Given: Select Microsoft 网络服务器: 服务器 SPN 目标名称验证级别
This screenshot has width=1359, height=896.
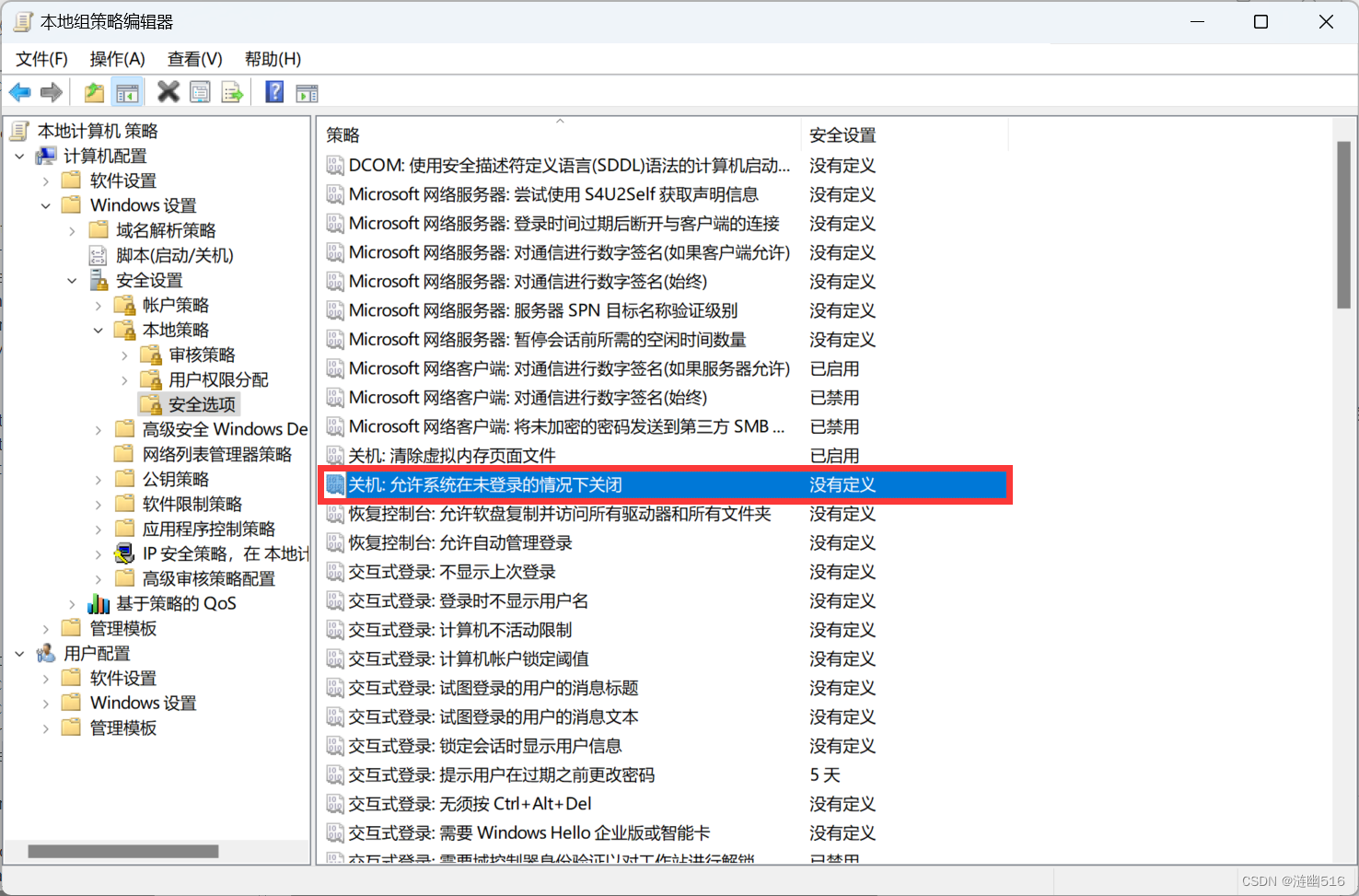Looking at the screenshot, I should 543,310.
